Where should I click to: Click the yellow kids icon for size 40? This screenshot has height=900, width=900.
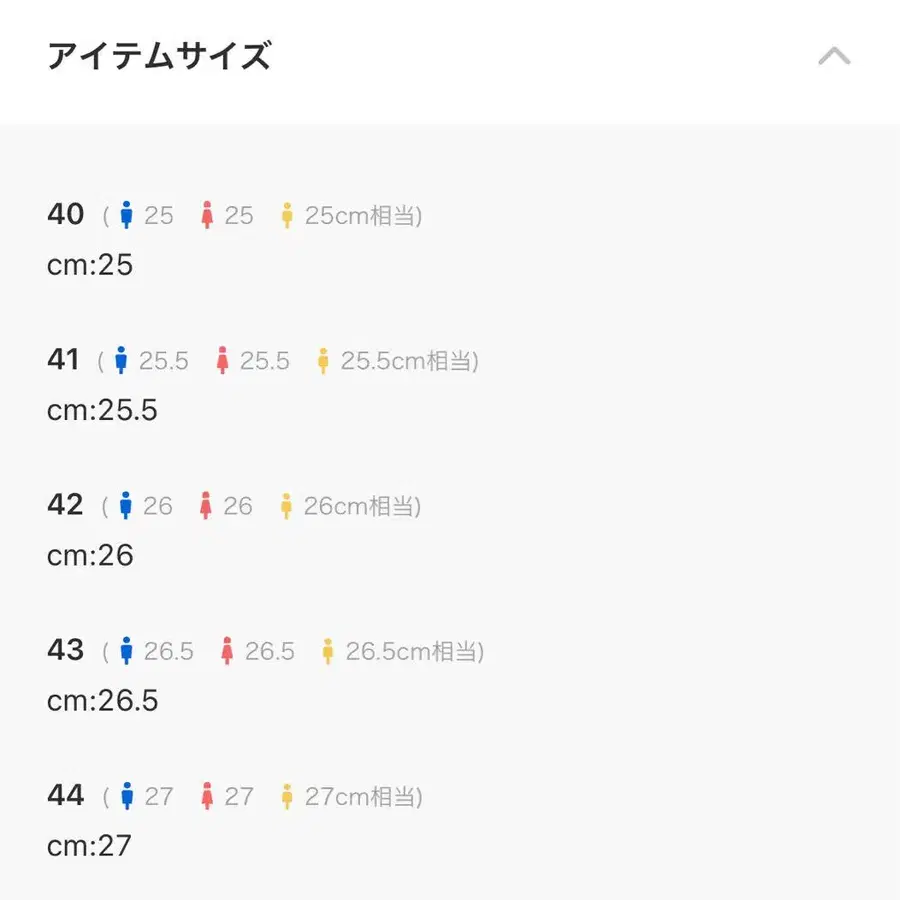click(x=287, y=215)
